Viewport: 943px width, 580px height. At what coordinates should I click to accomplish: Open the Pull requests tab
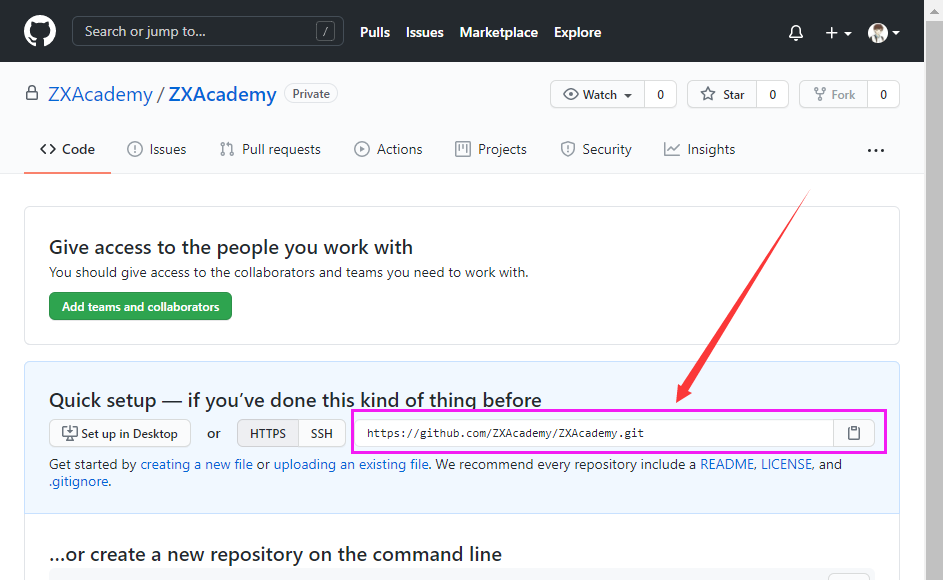[x=270, y=149]
